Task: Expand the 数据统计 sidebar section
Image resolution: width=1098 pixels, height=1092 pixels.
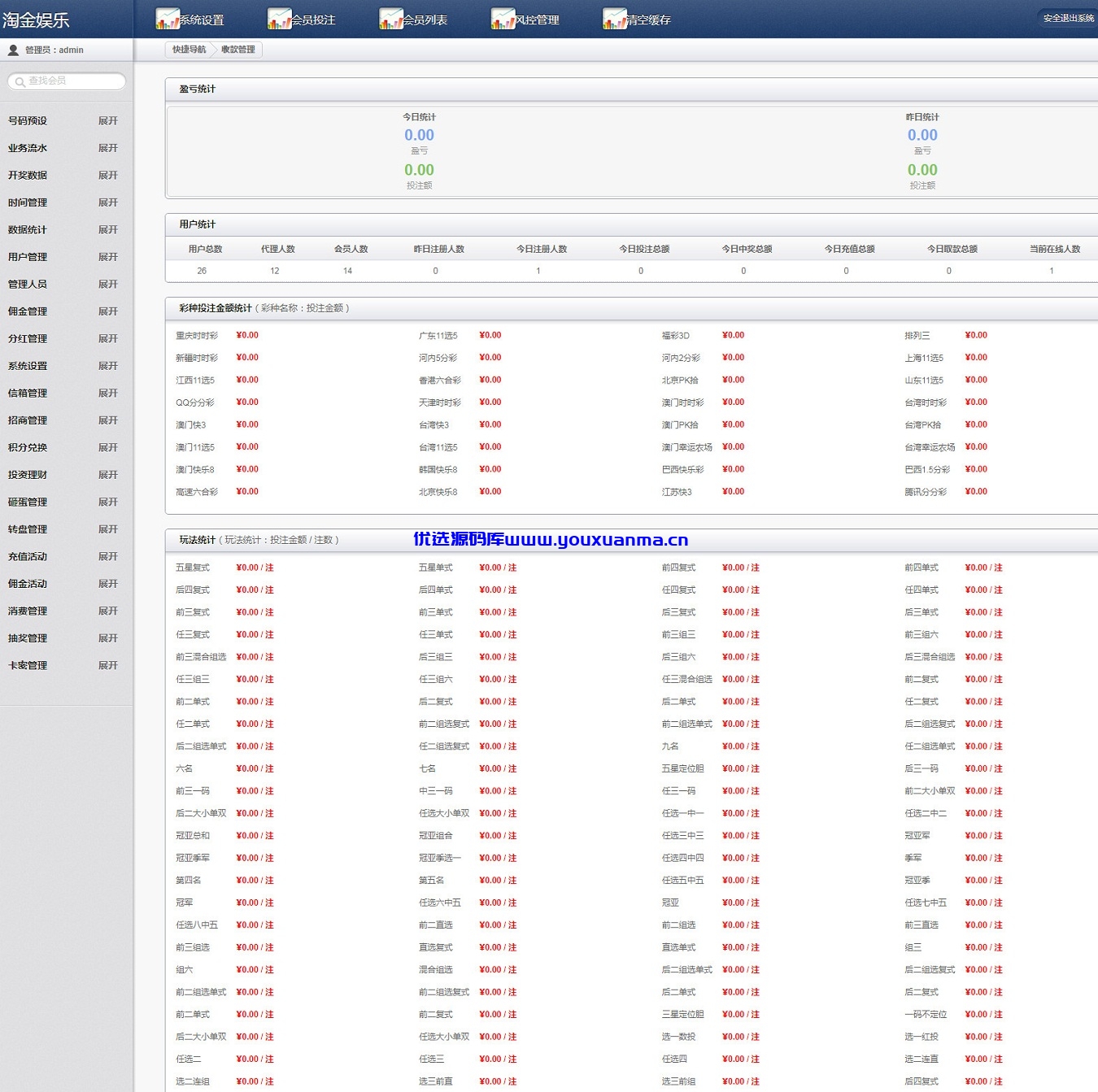Action: (108, 230)
